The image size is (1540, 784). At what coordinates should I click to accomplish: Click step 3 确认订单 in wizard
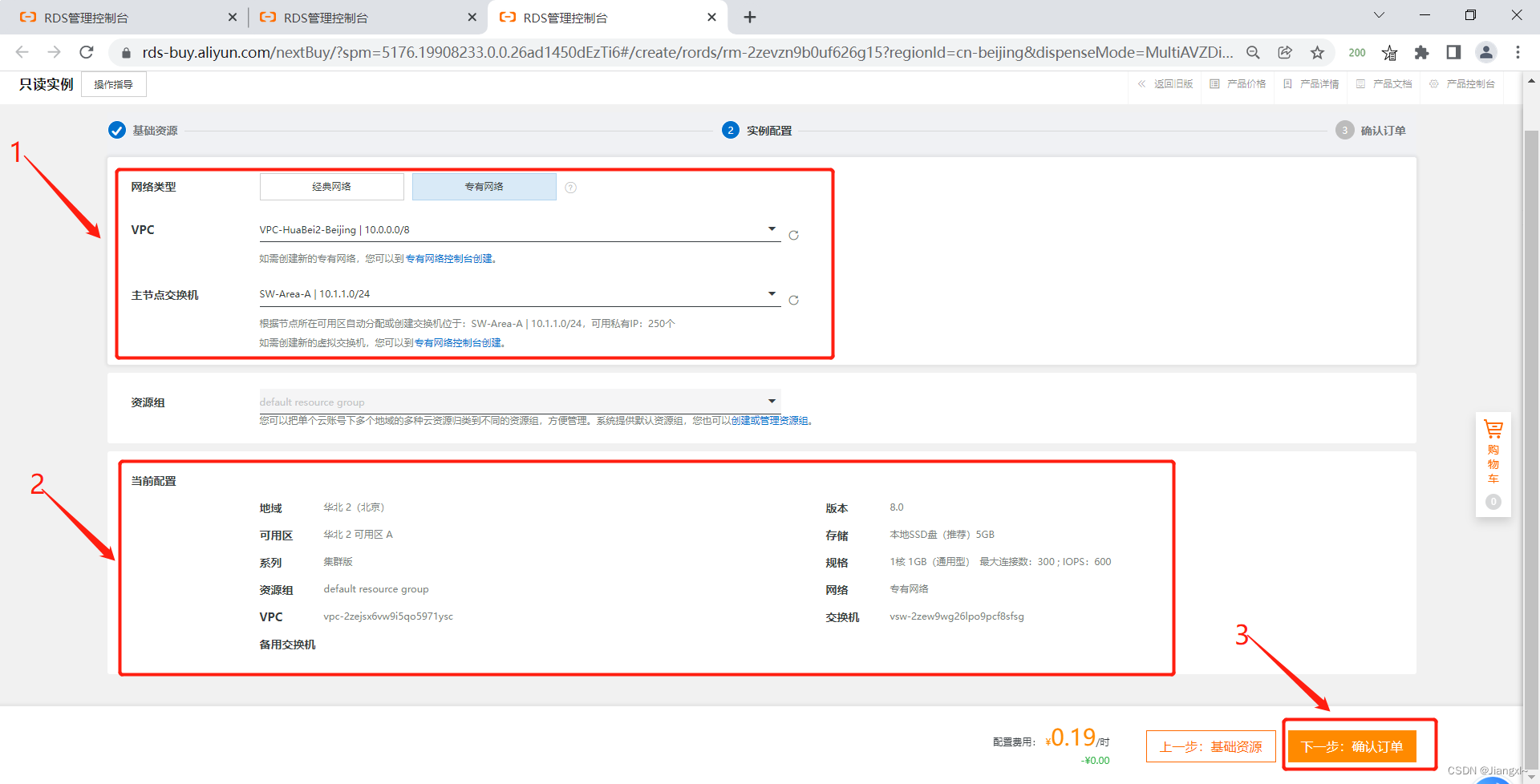[x=1371, y=131]
